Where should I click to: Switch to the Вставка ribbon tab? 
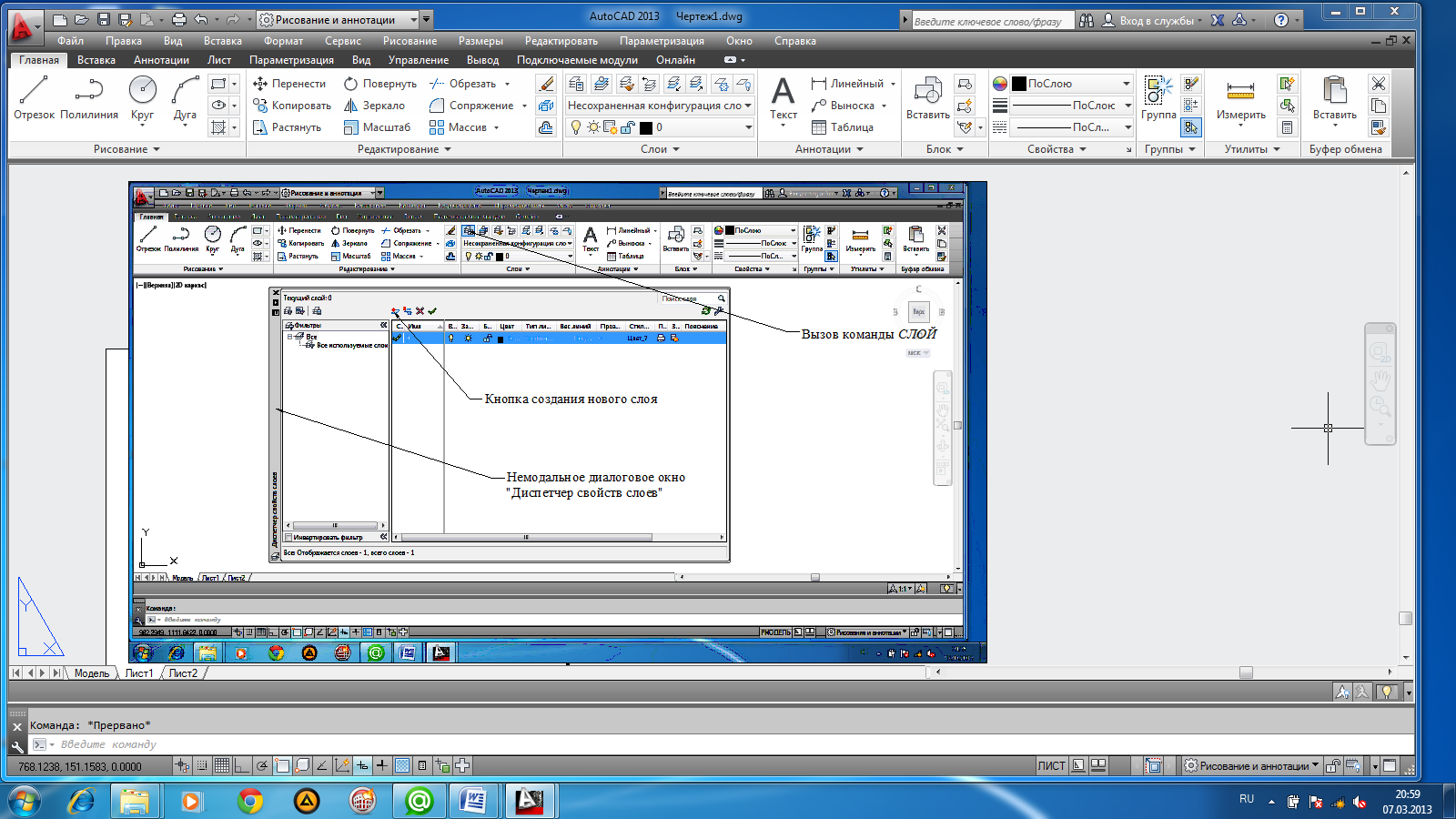click(x=96, y=60)
